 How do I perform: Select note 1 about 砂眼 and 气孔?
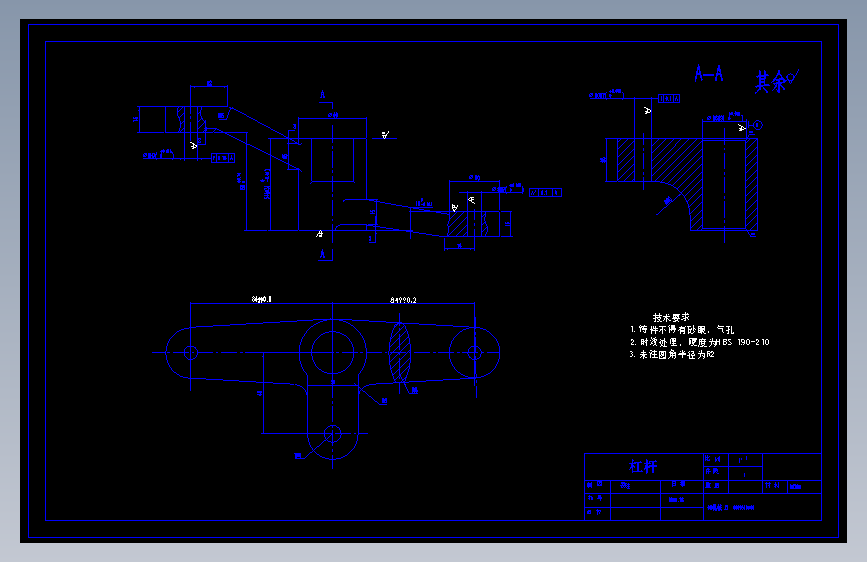click(682, 330)
